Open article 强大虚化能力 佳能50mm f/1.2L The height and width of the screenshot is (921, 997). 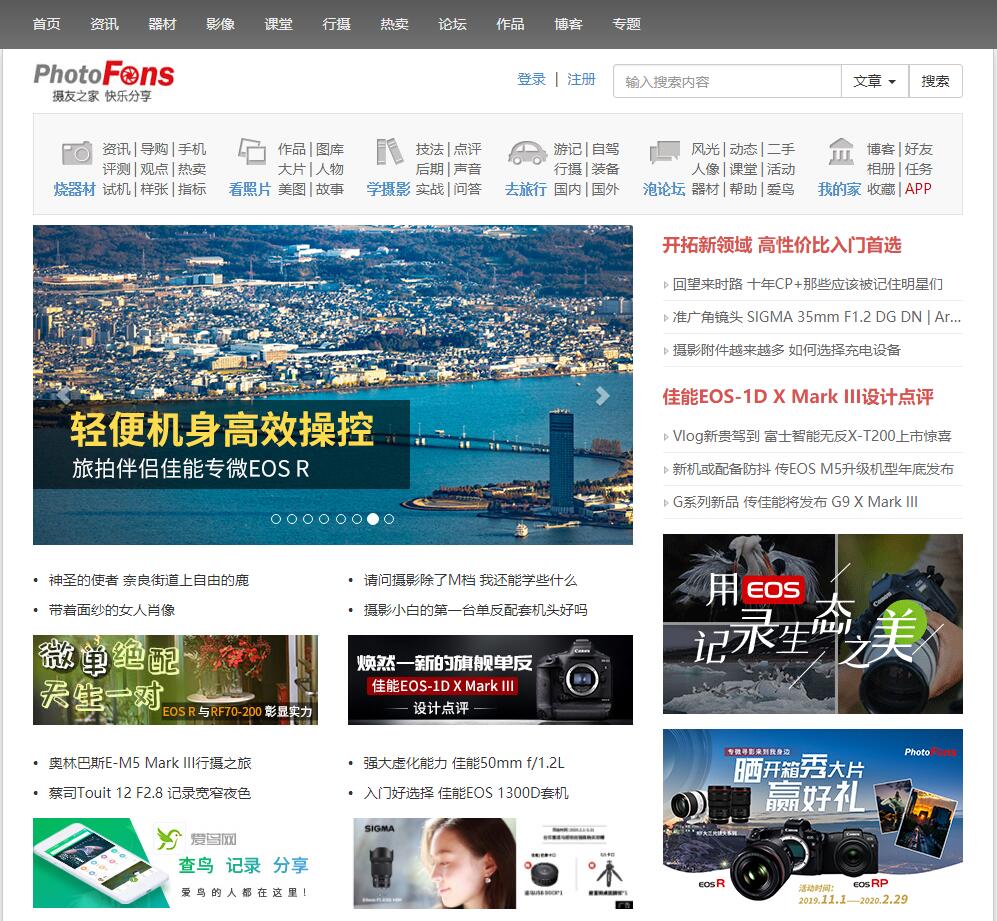[464, 763]
